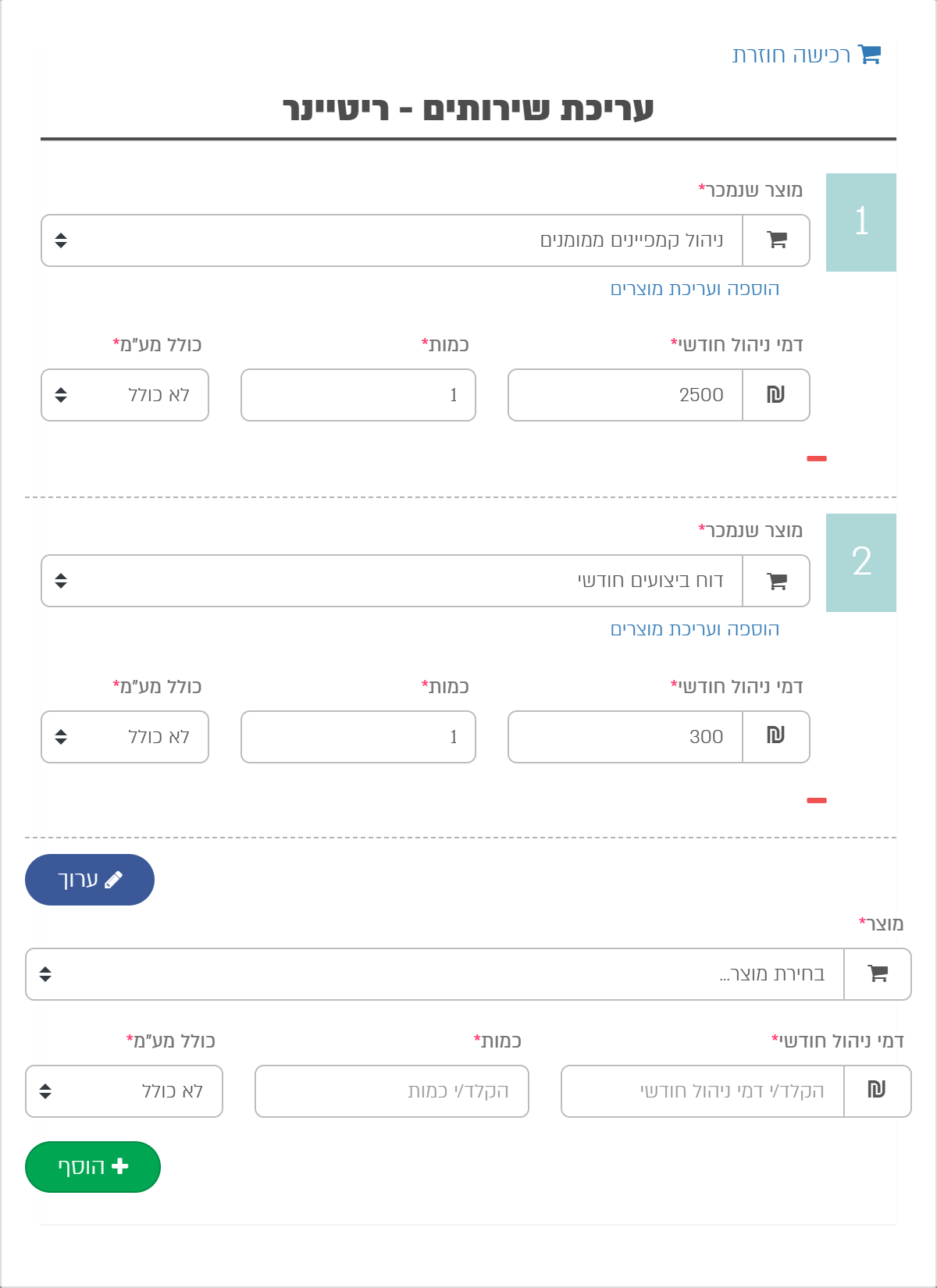Expand the בחירת מוצר dropdown

click(435, 974)
